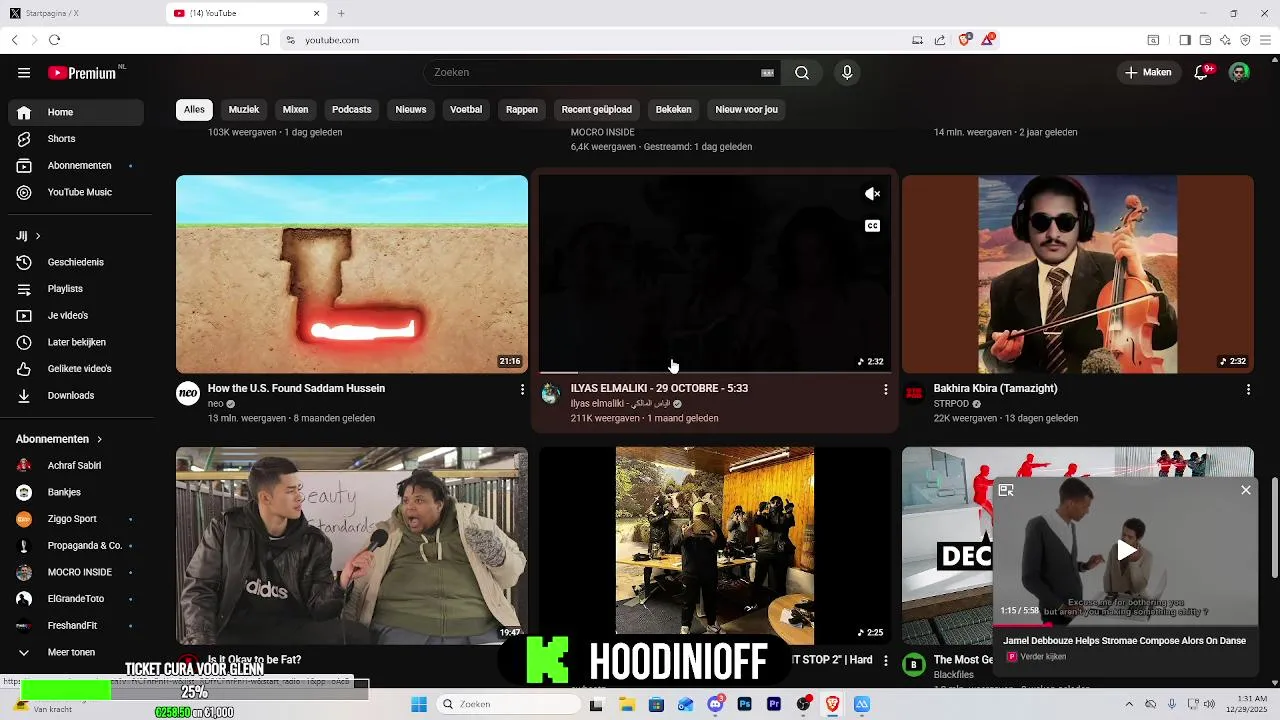Reload the page in the browser

pyautogui.click(x=54, y=40)
